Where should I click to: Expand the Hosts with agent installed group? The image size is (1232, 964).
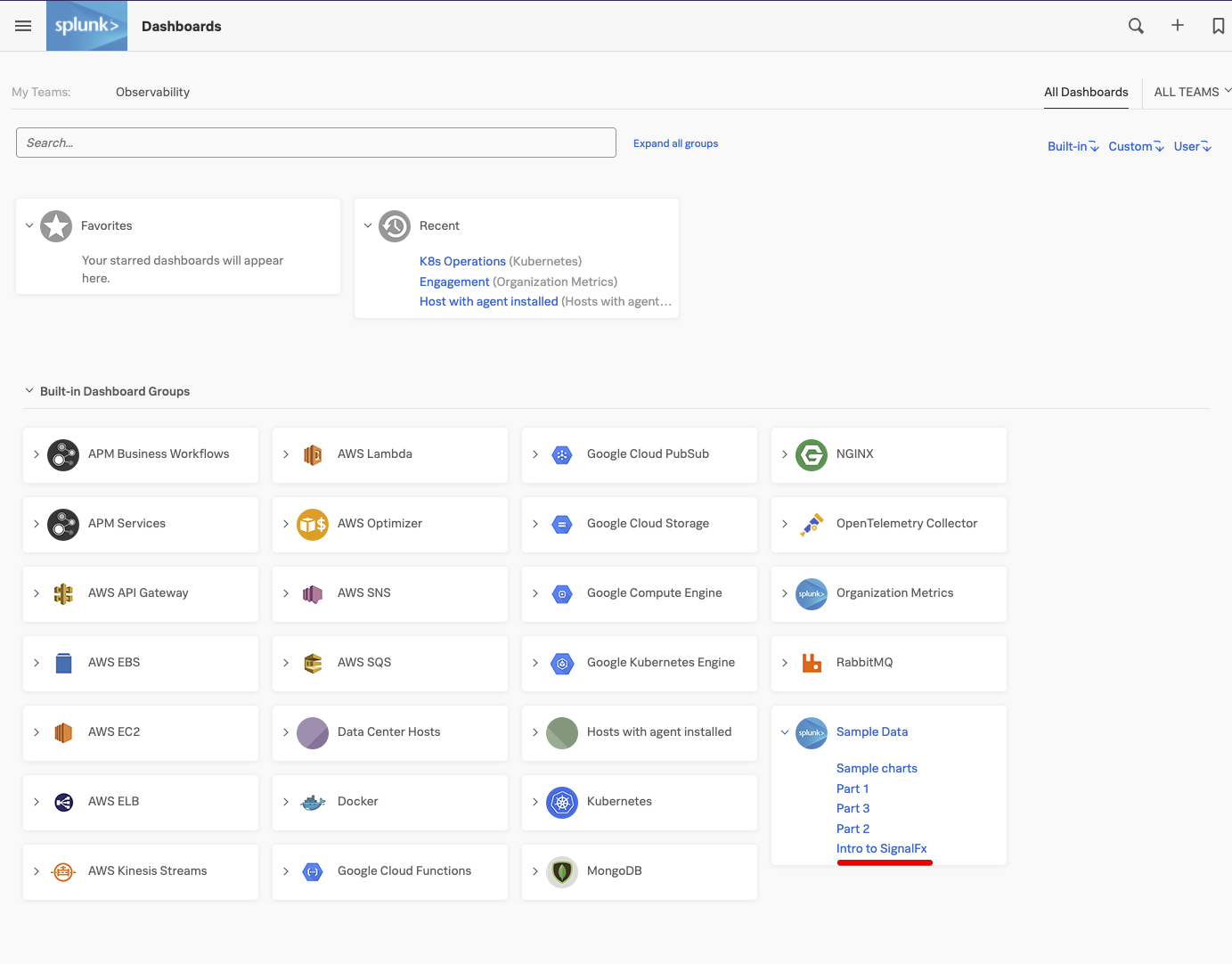click(535, 732)
